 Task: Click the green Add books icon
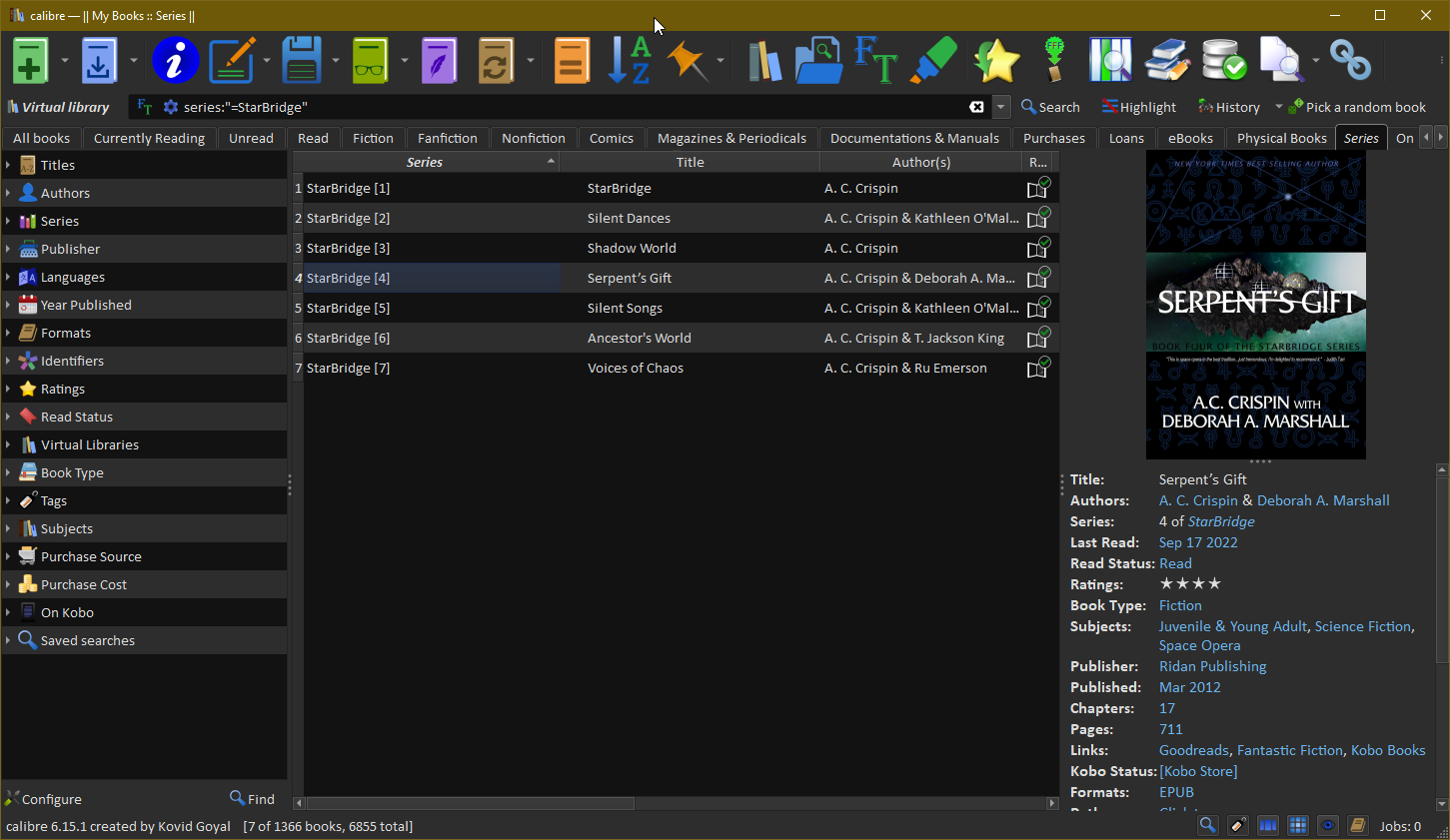tap(30, 61)
